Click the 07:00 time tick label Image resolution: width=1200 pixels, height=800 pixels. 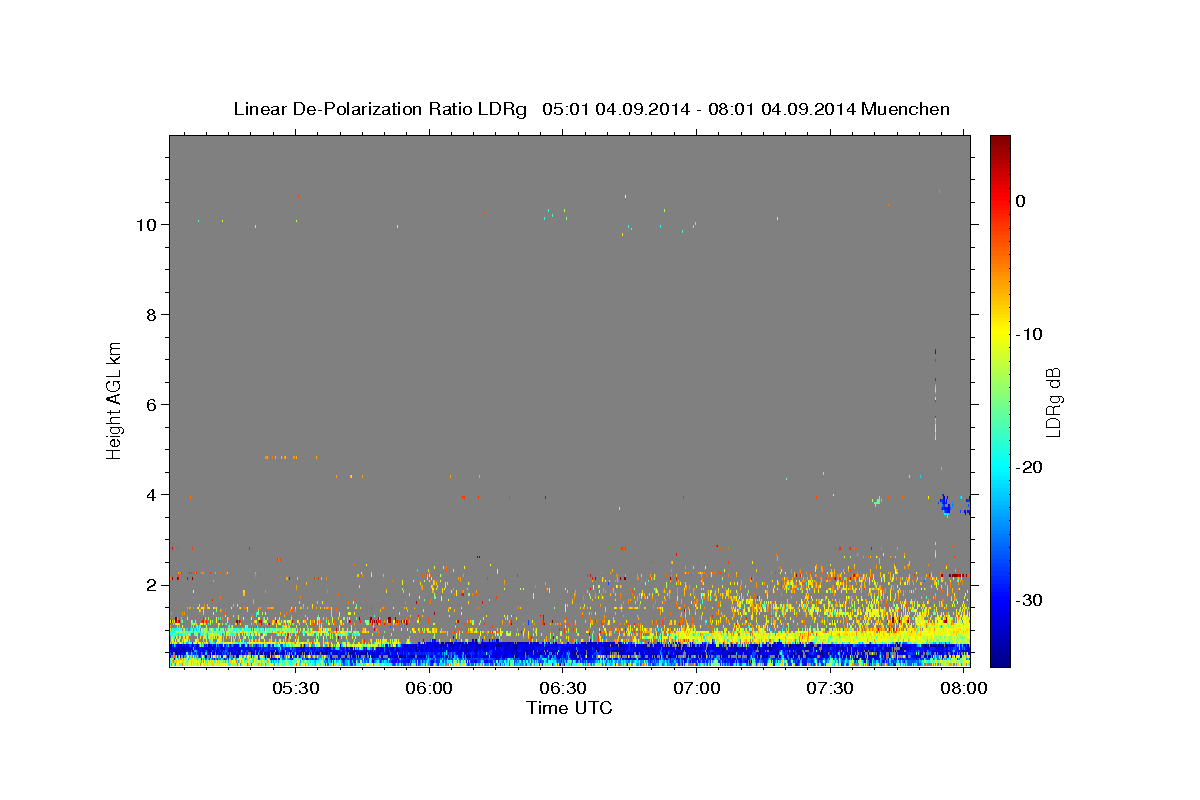pyautogui.click(x=697, y=688)
